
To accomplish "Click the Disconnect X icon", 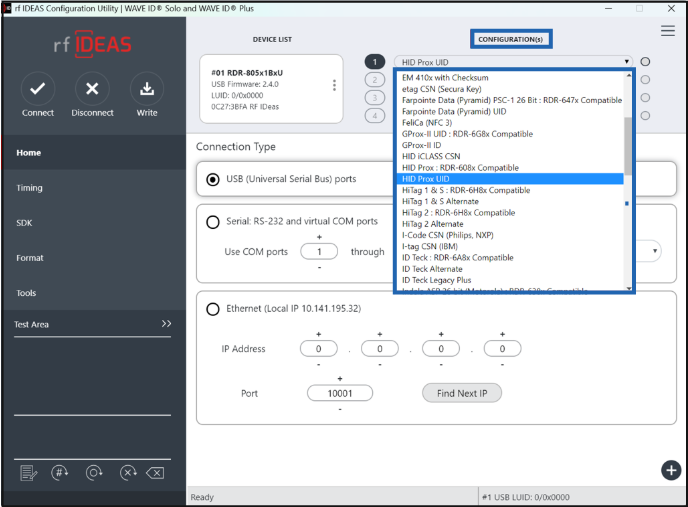I will 92,89.
